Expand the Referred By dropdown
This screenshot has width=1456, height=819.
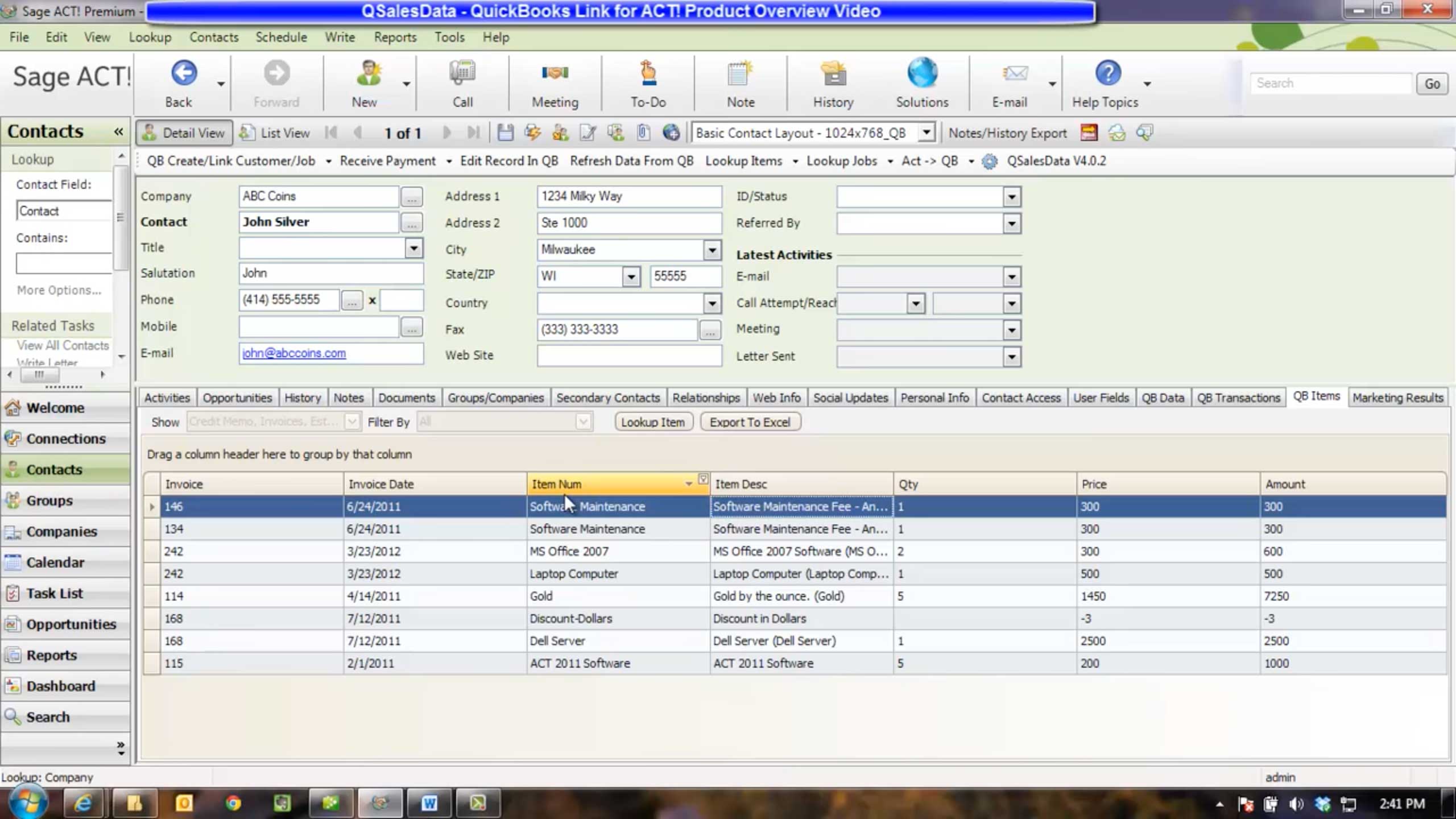[1011, 224]
